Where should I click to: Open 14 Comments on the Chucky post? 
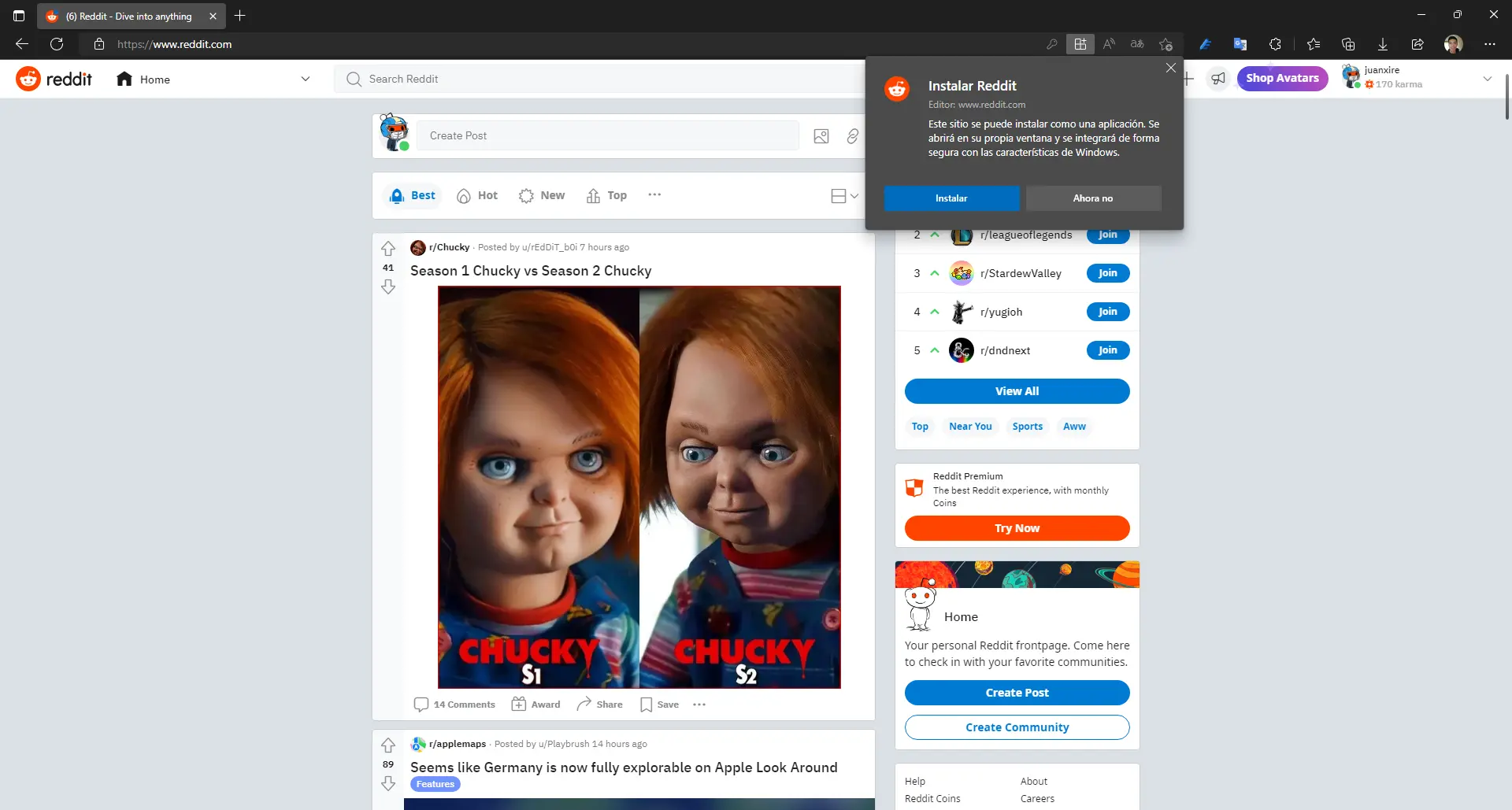coord(454,705)
